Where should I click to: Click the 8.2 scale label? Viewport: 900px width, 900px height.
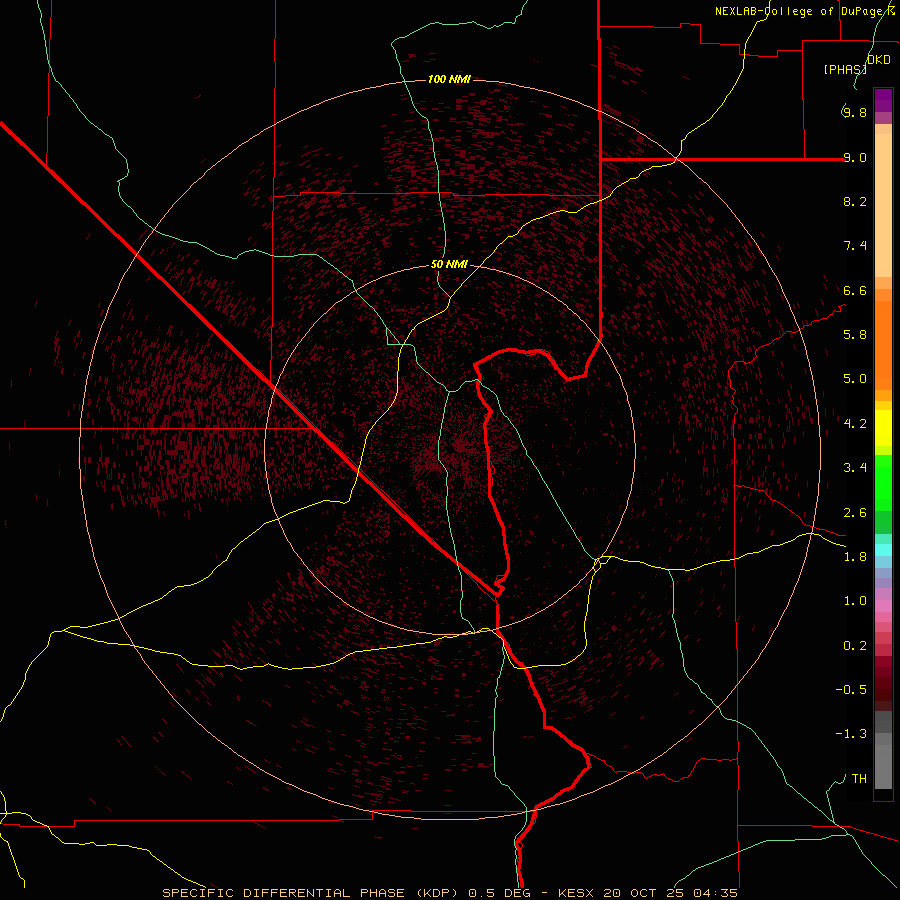pyautogui.click(x=855, y=201)
